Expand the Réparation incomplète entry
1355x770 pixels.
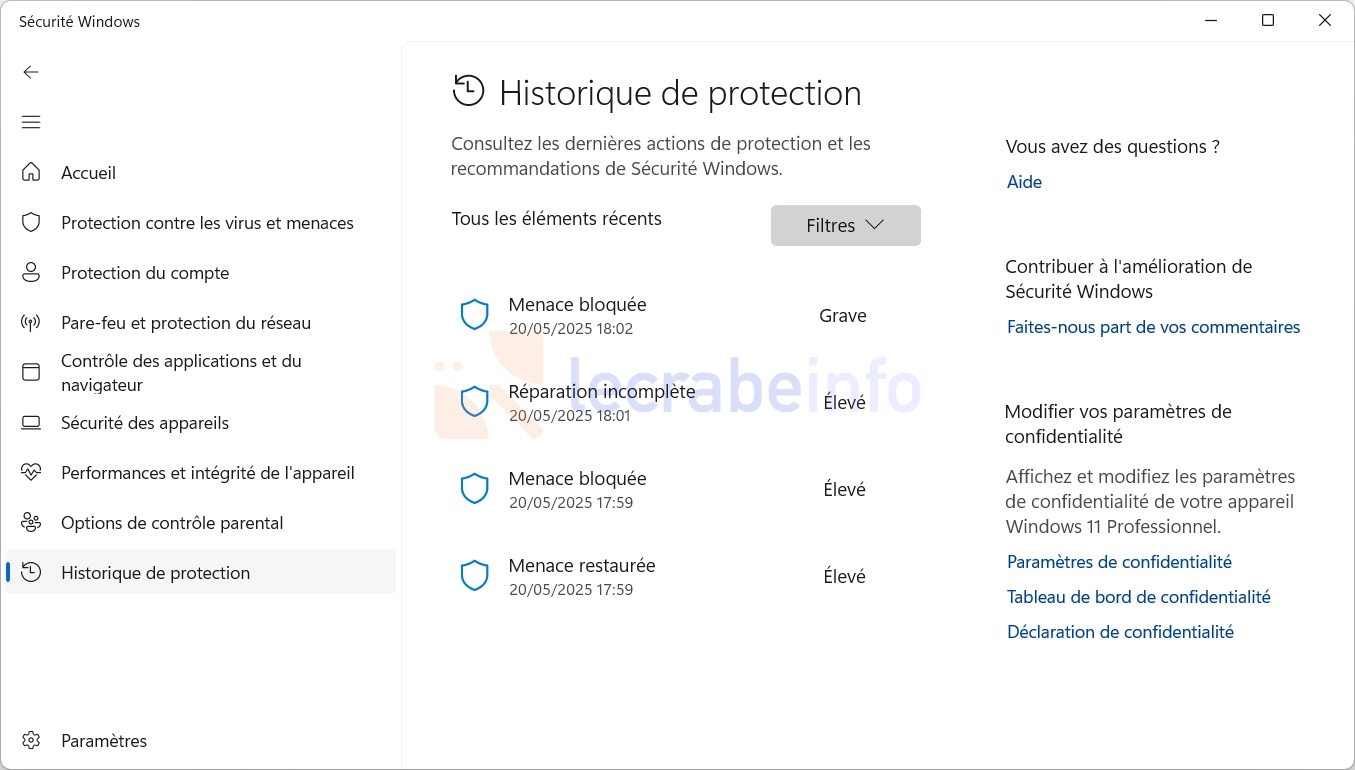click(x=685, y=402)
